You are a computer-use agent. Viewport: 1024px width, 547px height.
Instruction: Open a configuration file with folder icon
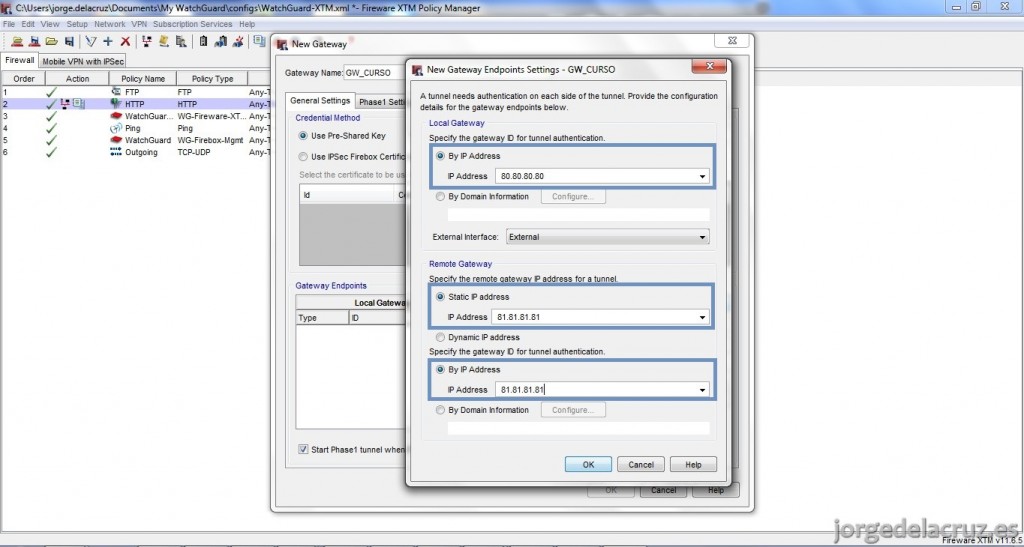[52, 42]
